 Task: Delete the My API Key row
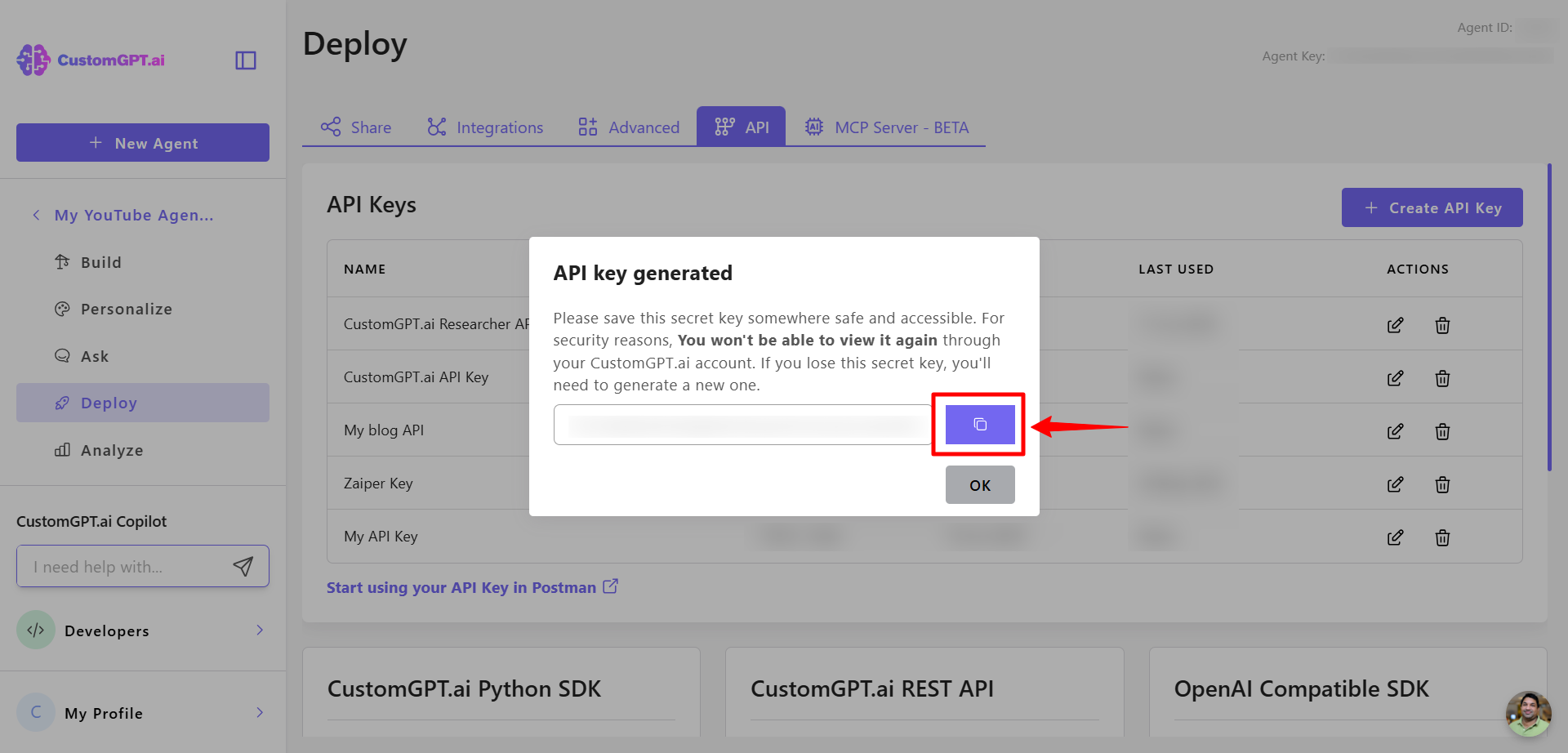(x=1443, y=537)
